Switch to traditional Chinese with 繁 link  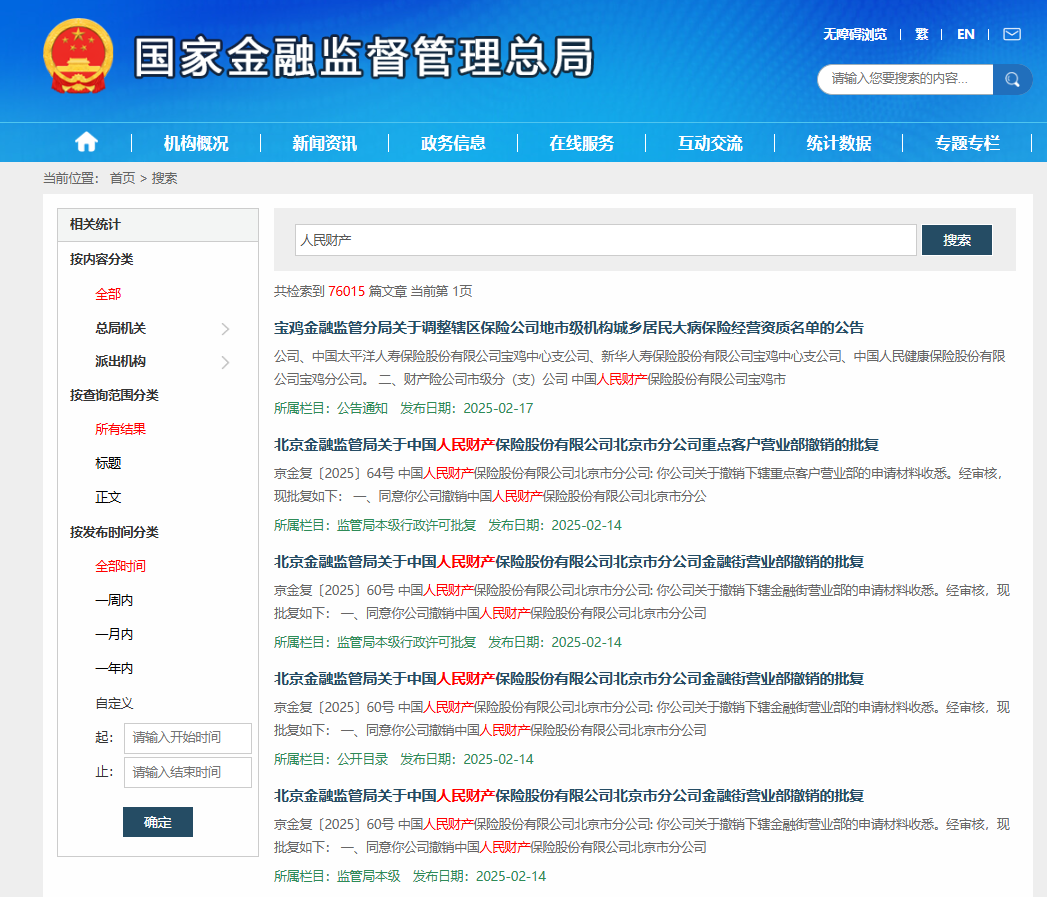click(x=921, y=34)
